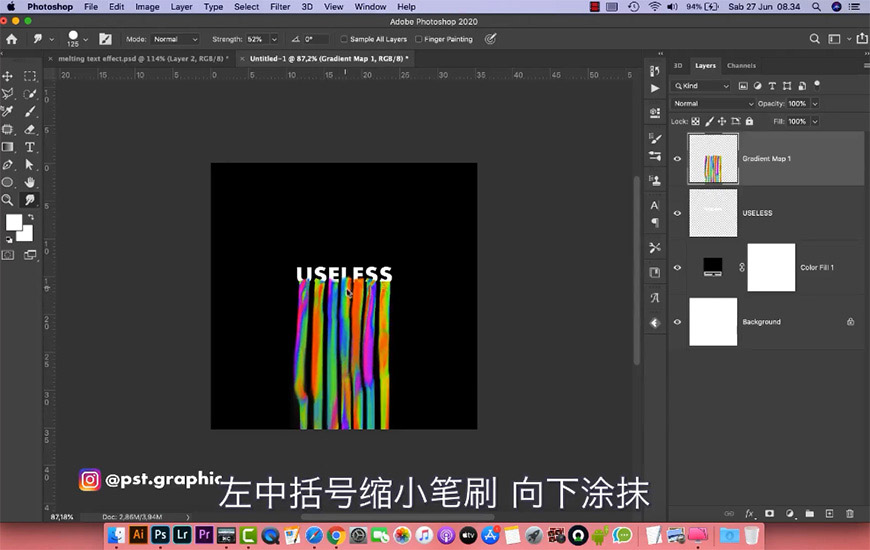Choose the Polygonal Lasso tool
Viewport: 870px width, 550px height.
pos(8,94)
